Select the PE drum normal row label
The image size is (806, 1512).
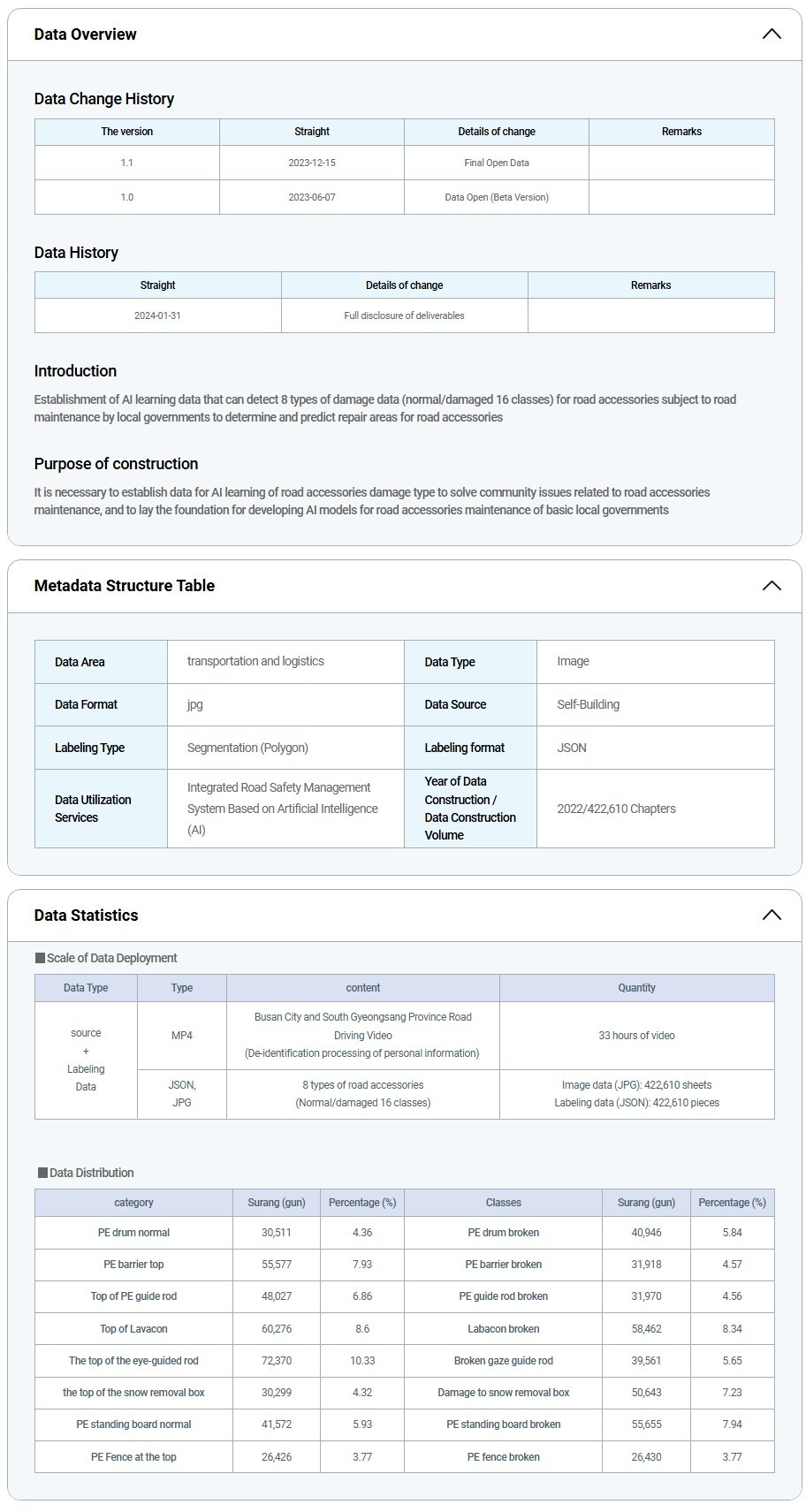point(133,1233)
